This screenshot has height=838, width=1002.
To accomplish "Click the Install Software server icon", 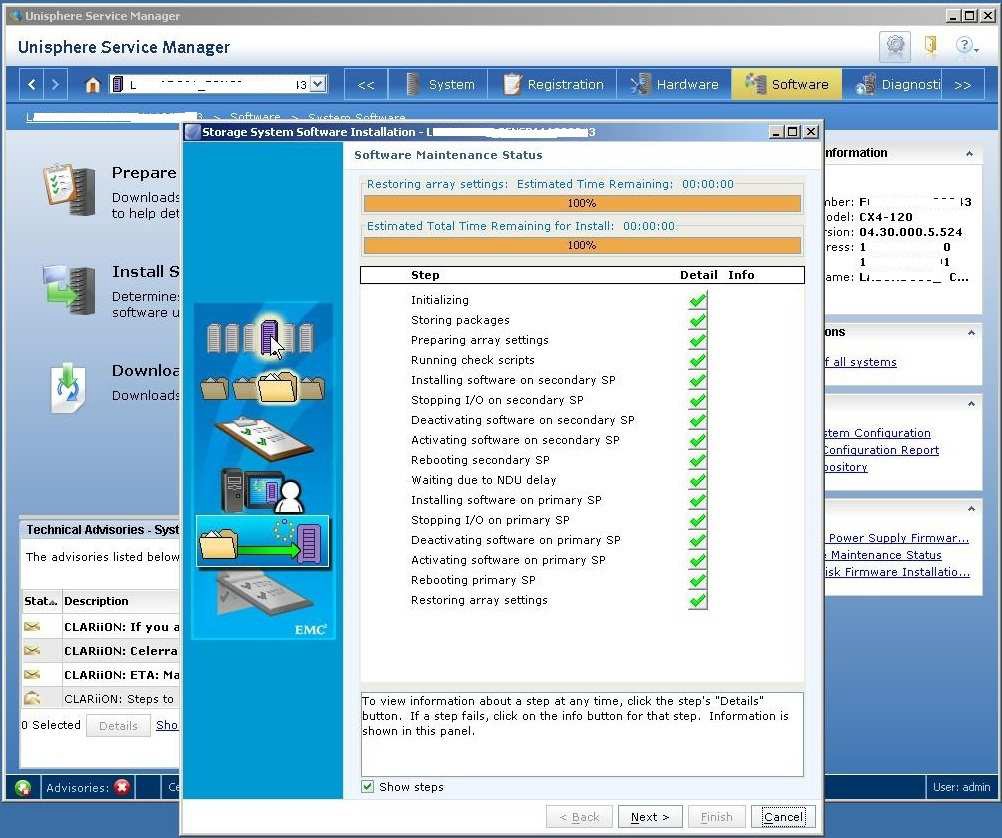I will (69, 290).
